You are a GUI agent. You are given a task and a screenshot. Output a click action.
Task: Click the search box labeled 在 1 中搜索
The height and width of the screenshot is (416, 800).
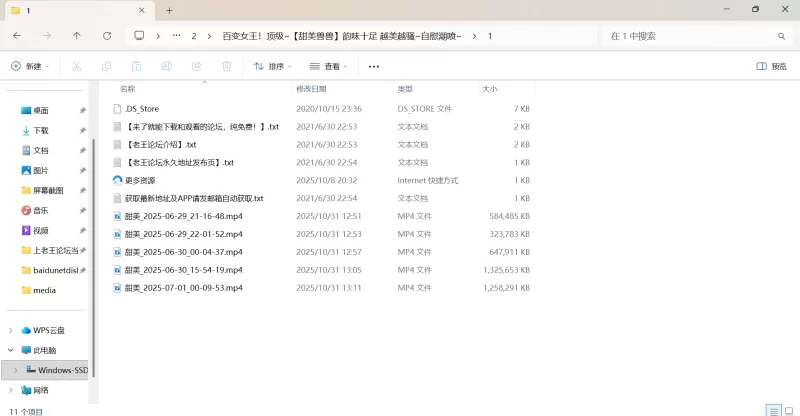pyautogui.click(x=690, y=36)
